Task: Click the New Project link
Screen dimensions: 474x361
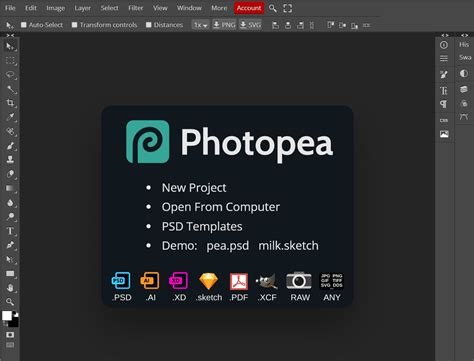Action: pyautogui.click(x=194, y=188)
